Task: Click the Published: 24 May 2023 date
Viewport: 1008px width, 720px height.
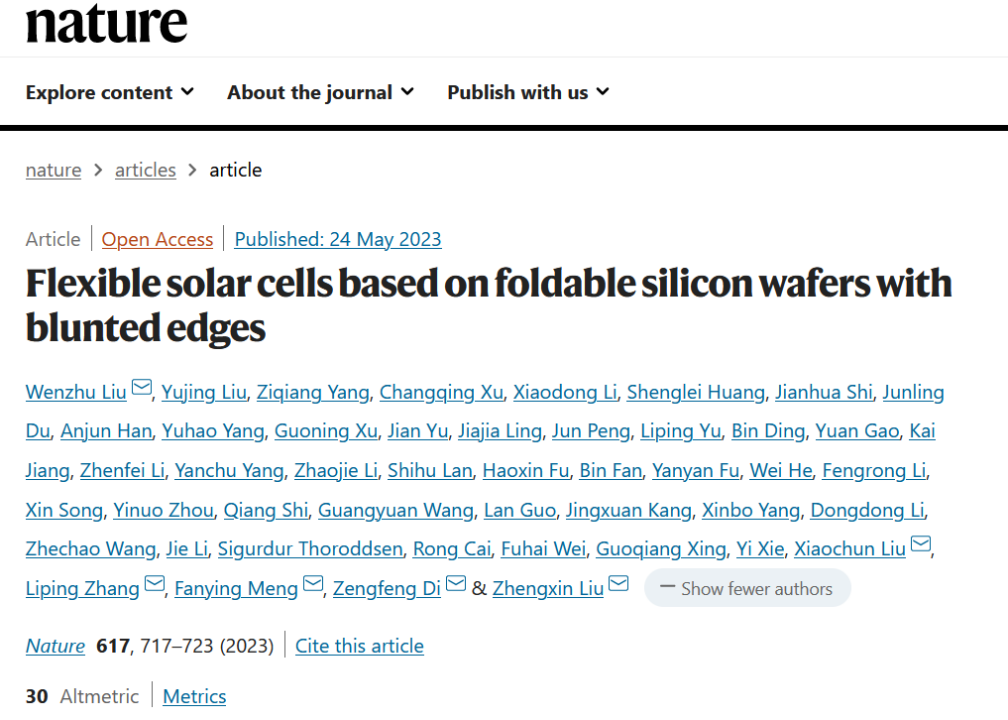Action: 338,239
